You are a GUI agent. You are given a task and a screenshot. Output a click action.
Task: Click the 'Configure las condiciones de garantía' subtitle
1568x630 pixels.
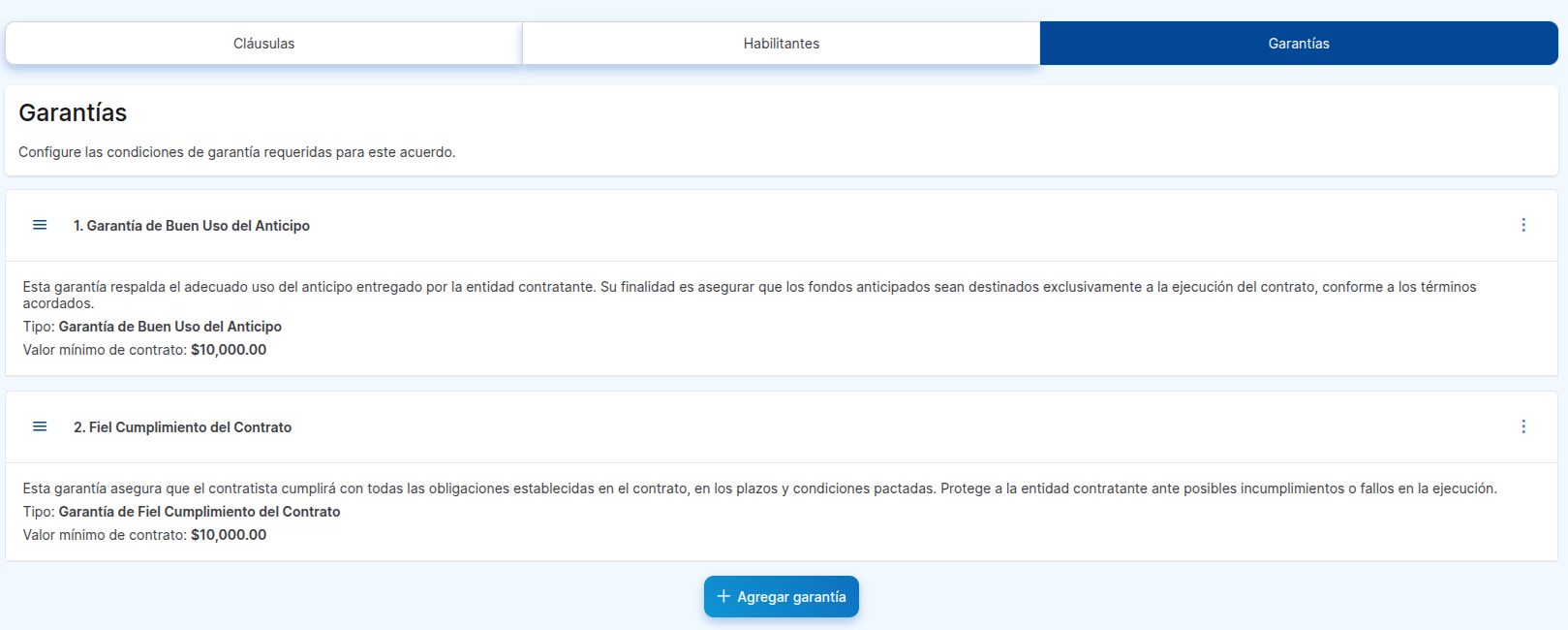[236, 152]
